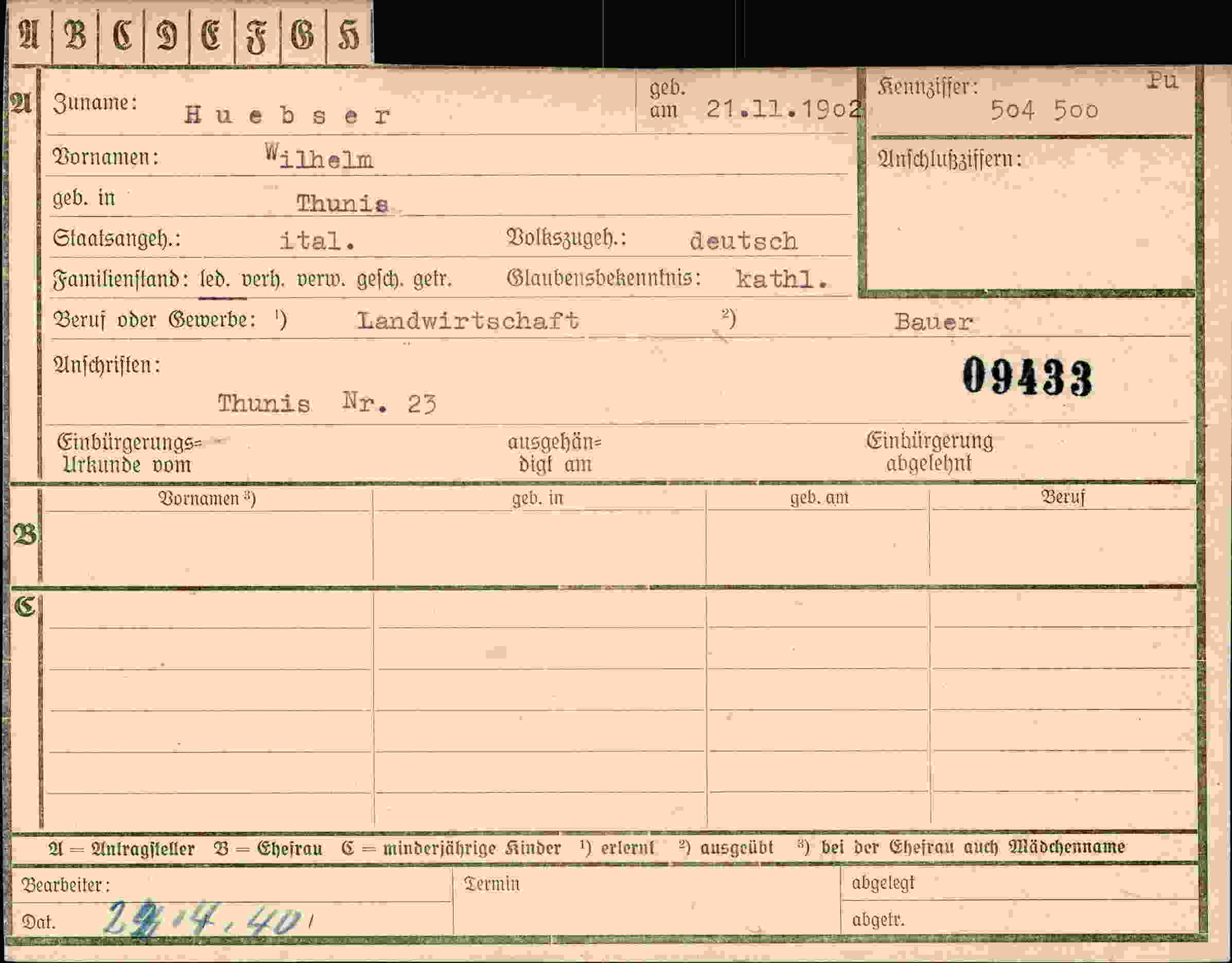Click the 'Termin' field
The image size is (1232, 963).
[x=646, y=900]
